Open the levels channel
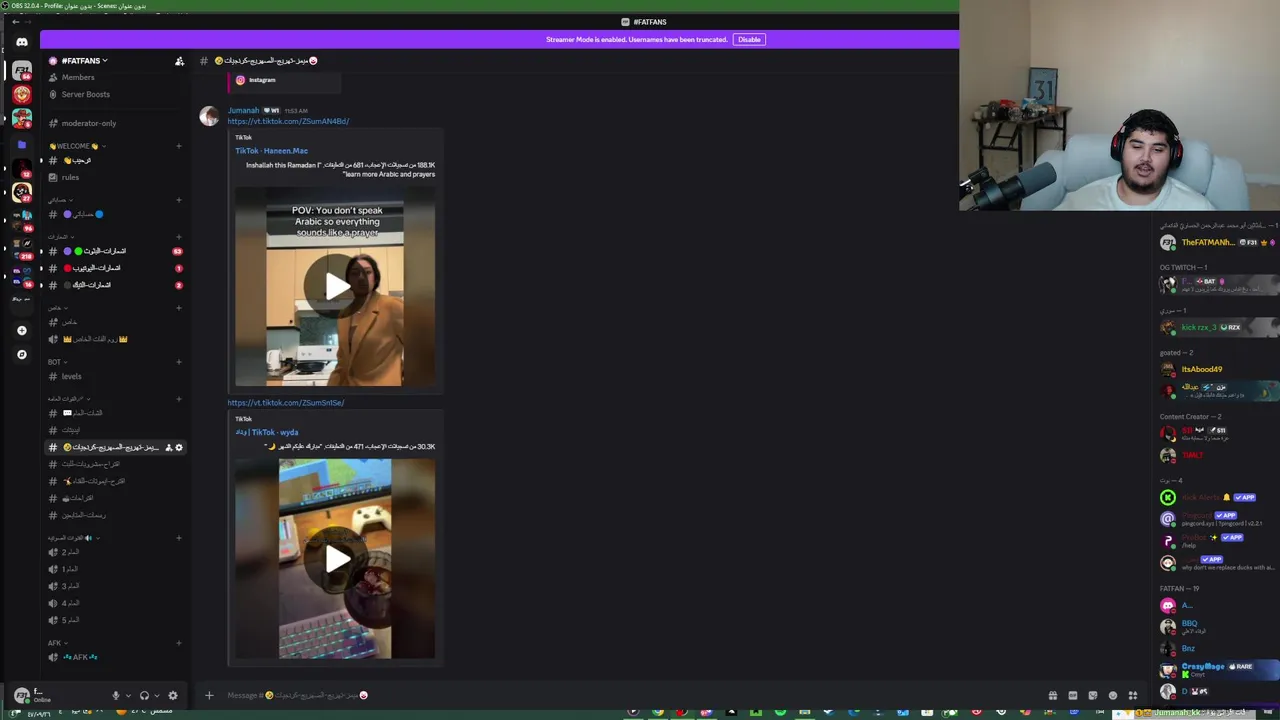The height and width of the screenshot is (720, 1280). click(115, 376)
